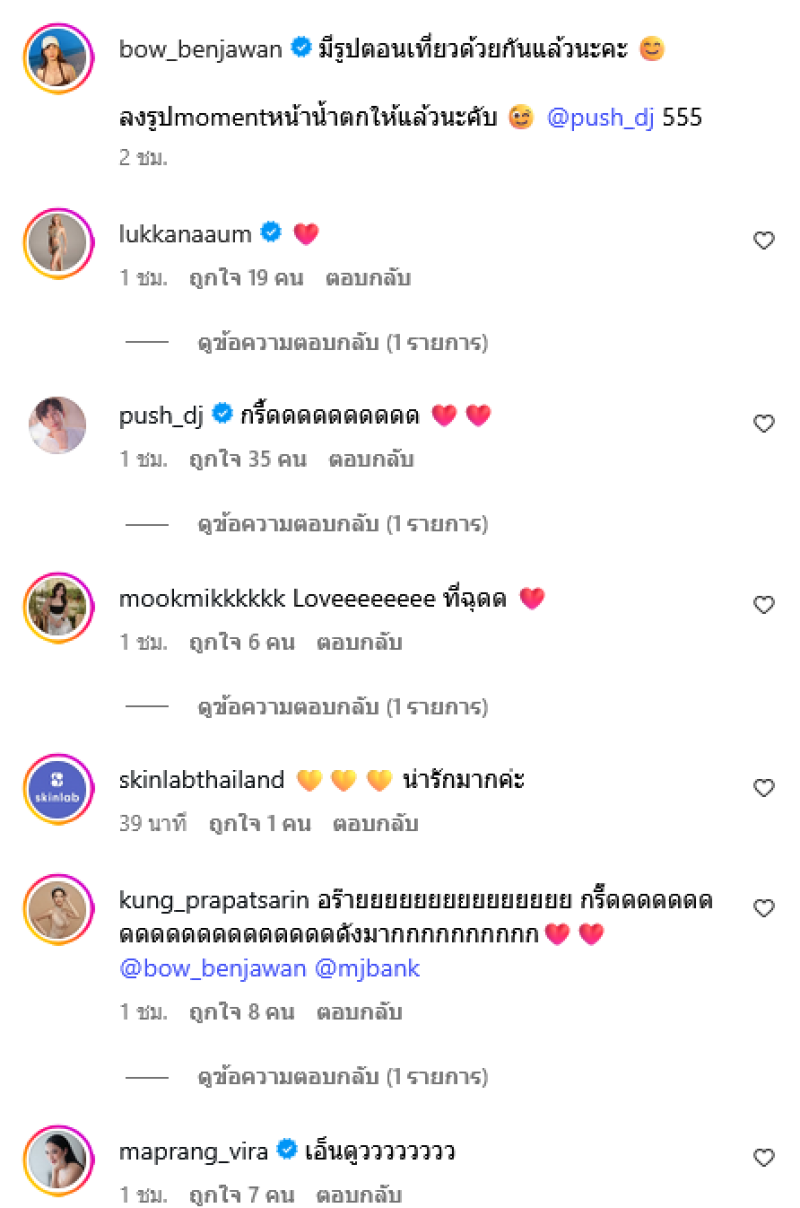Expand the reply under lukkanaaum's comment
Viewport: 800px width, 1208px height.
[342, 343]
